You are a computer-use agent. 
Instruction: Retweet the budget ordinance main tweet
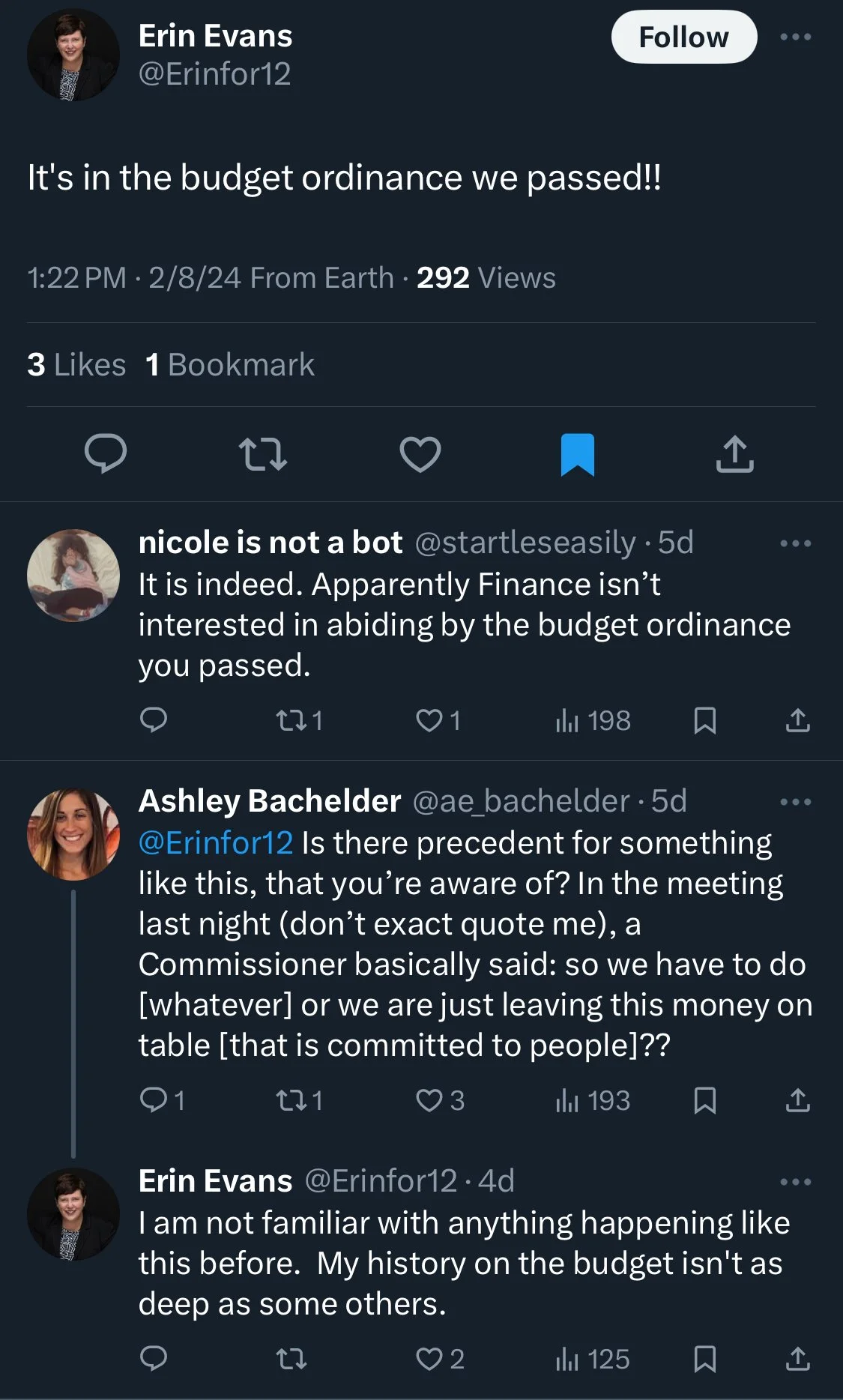click(x=262, y=454)
